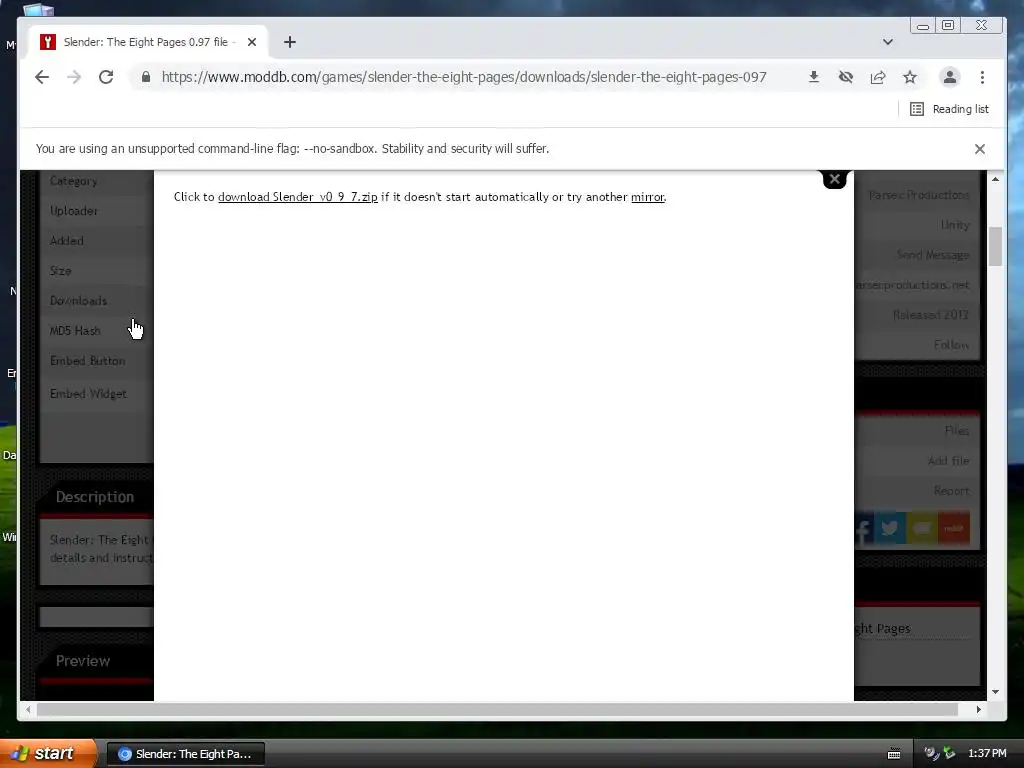
Task: Reload the current page
Action: (x=106, y=77)
